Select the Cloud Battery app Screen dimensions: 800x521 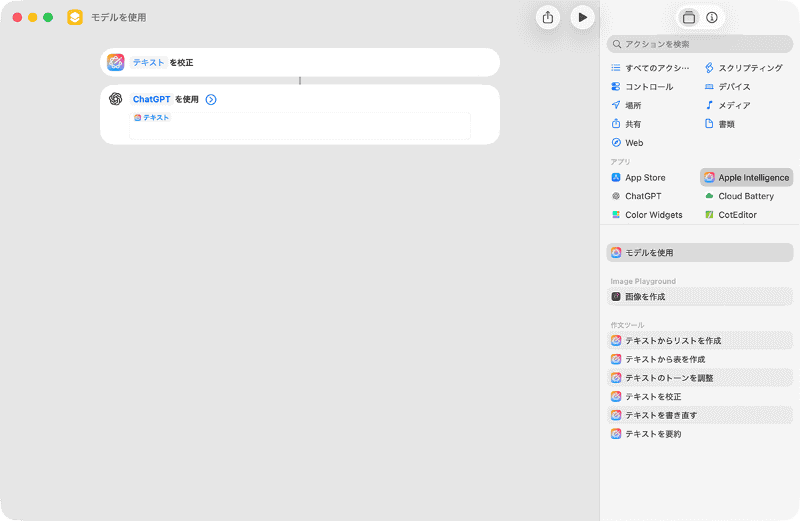(x=745, y=196)
